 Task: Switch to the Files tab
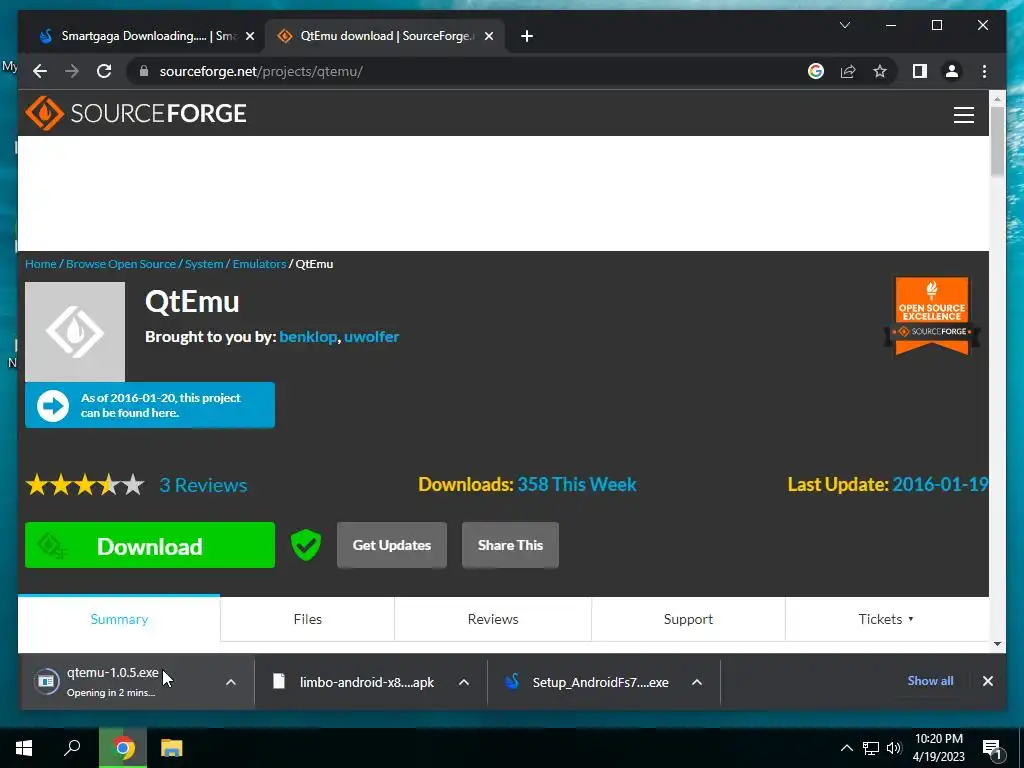(x=308, y=619)
